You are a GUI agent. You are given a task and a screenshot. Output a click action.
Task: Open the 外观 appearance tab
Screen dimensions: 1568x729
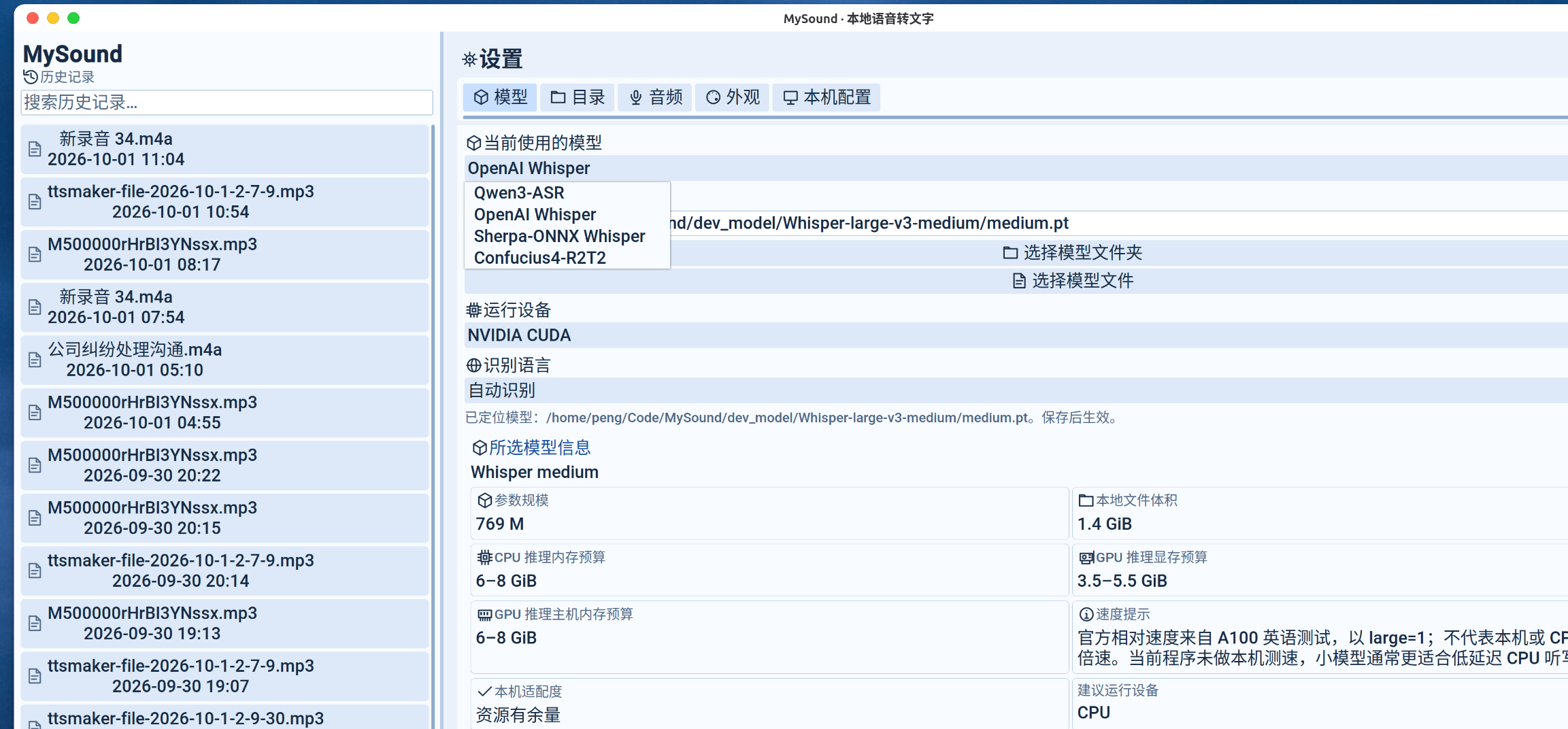click(x=733, y=97)
